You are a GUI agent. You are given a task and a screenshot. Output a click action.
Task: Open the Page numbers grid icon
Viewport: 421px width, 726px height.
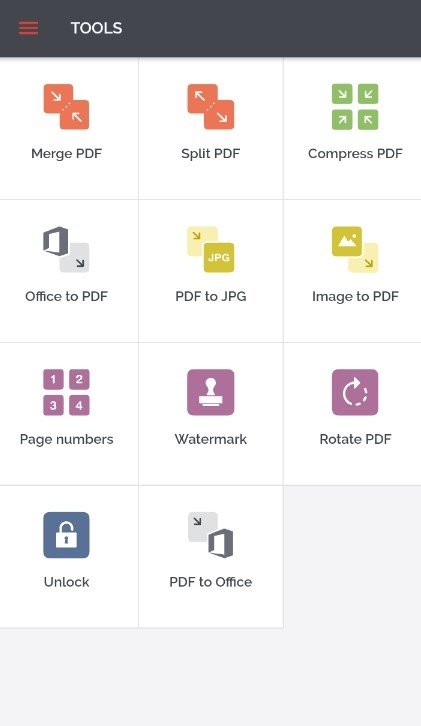pos(66,392)
